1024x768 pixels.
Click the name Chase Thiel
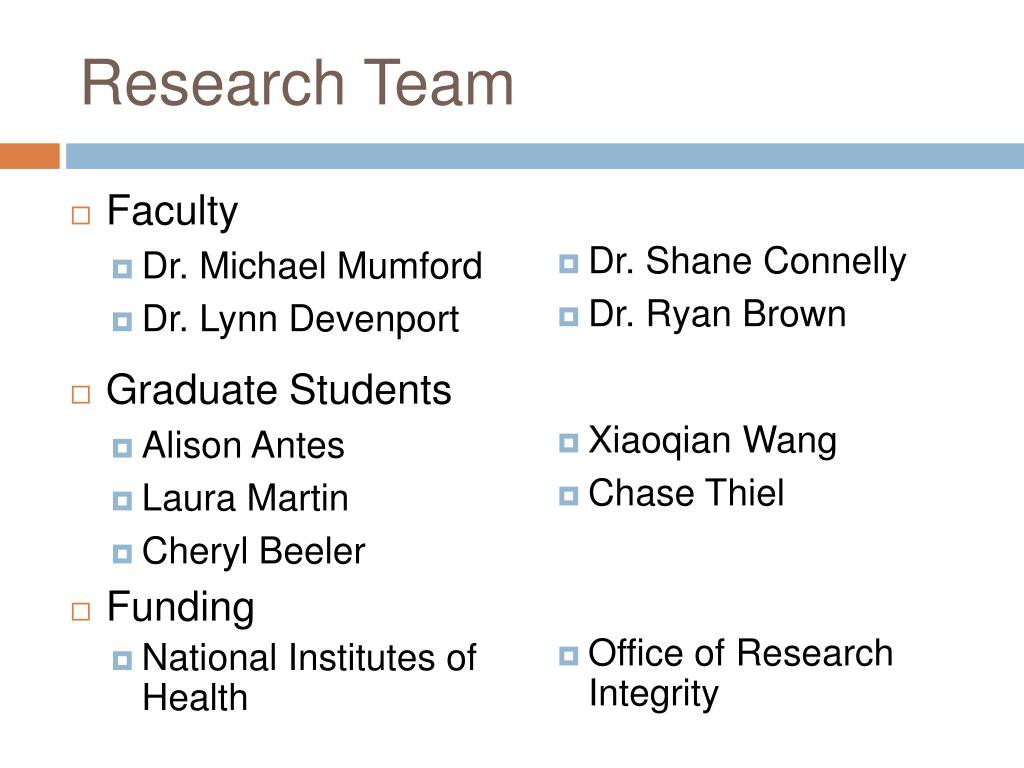pyautogui.click(x=686, y=492)
